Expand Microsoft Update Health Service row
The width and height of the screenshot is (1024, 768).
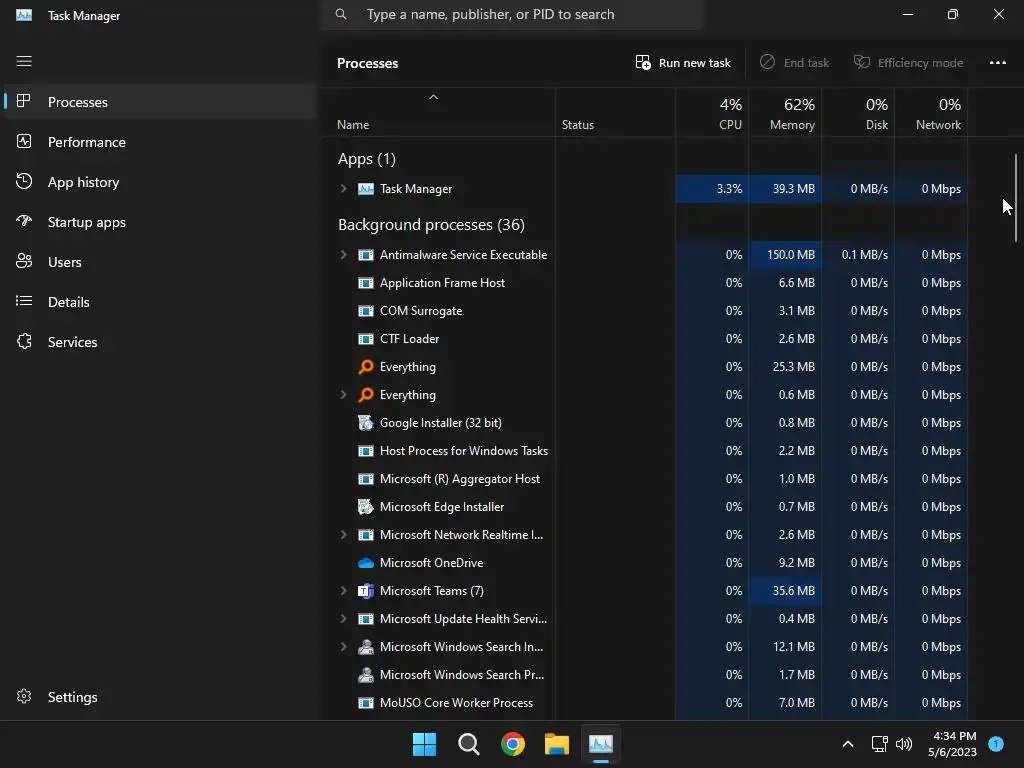(344, 618)
